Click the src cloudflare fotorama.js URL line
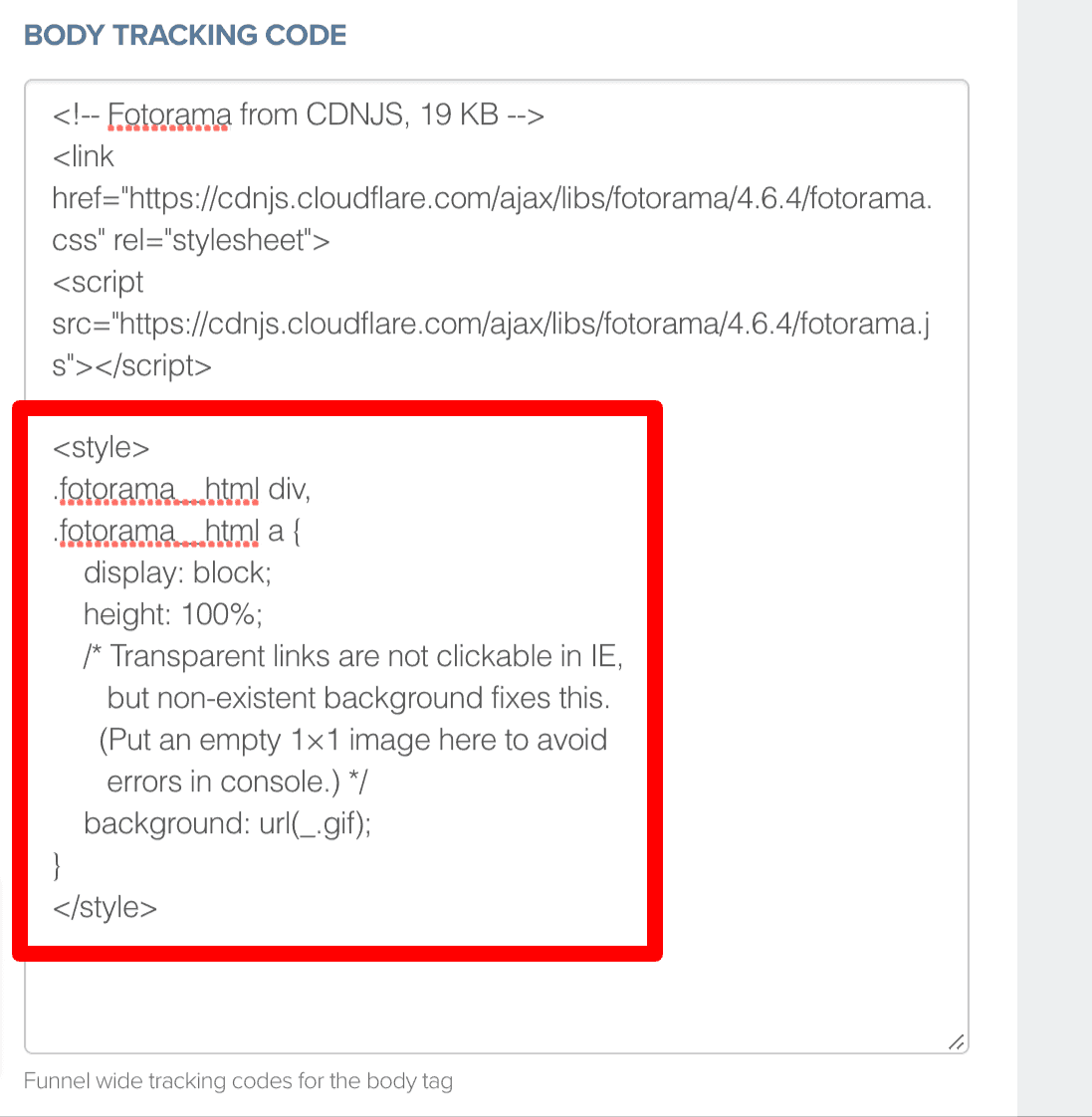The width and height of the screenshot is (1092, 1117). coord(491,325)
